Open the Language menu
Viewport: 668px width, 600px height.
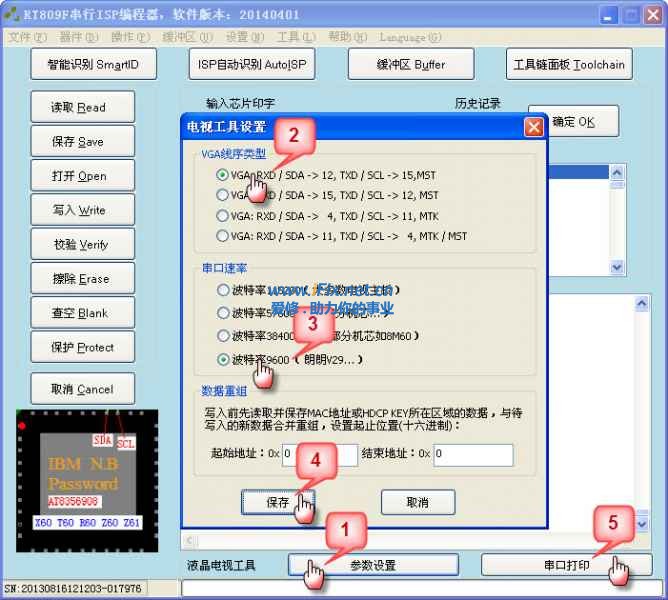tap(410, 37)
